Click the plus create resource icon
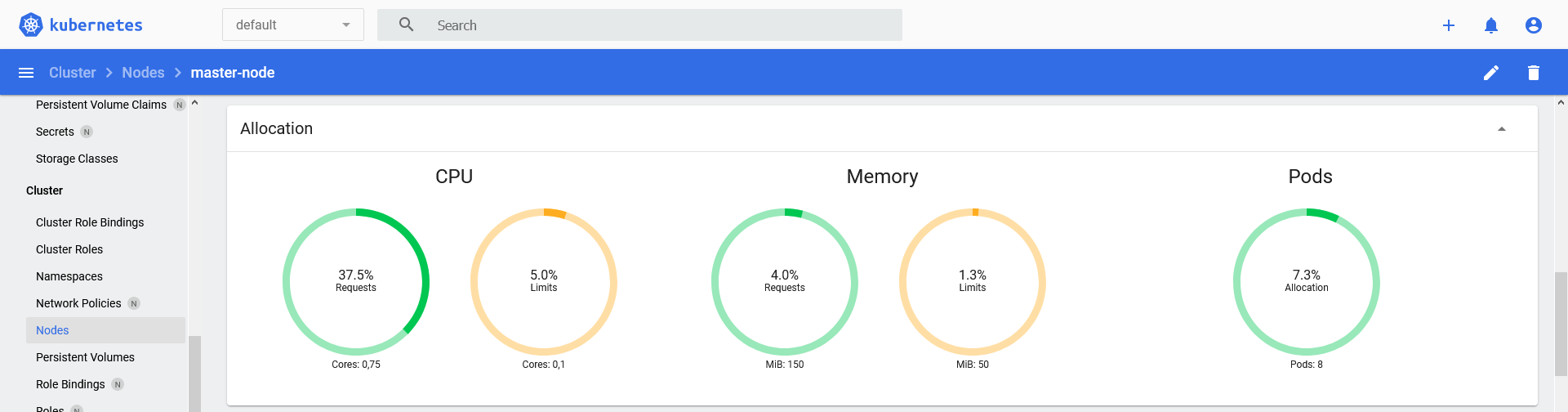The width and height of the screenshot is (1568, 412). 1449,25
